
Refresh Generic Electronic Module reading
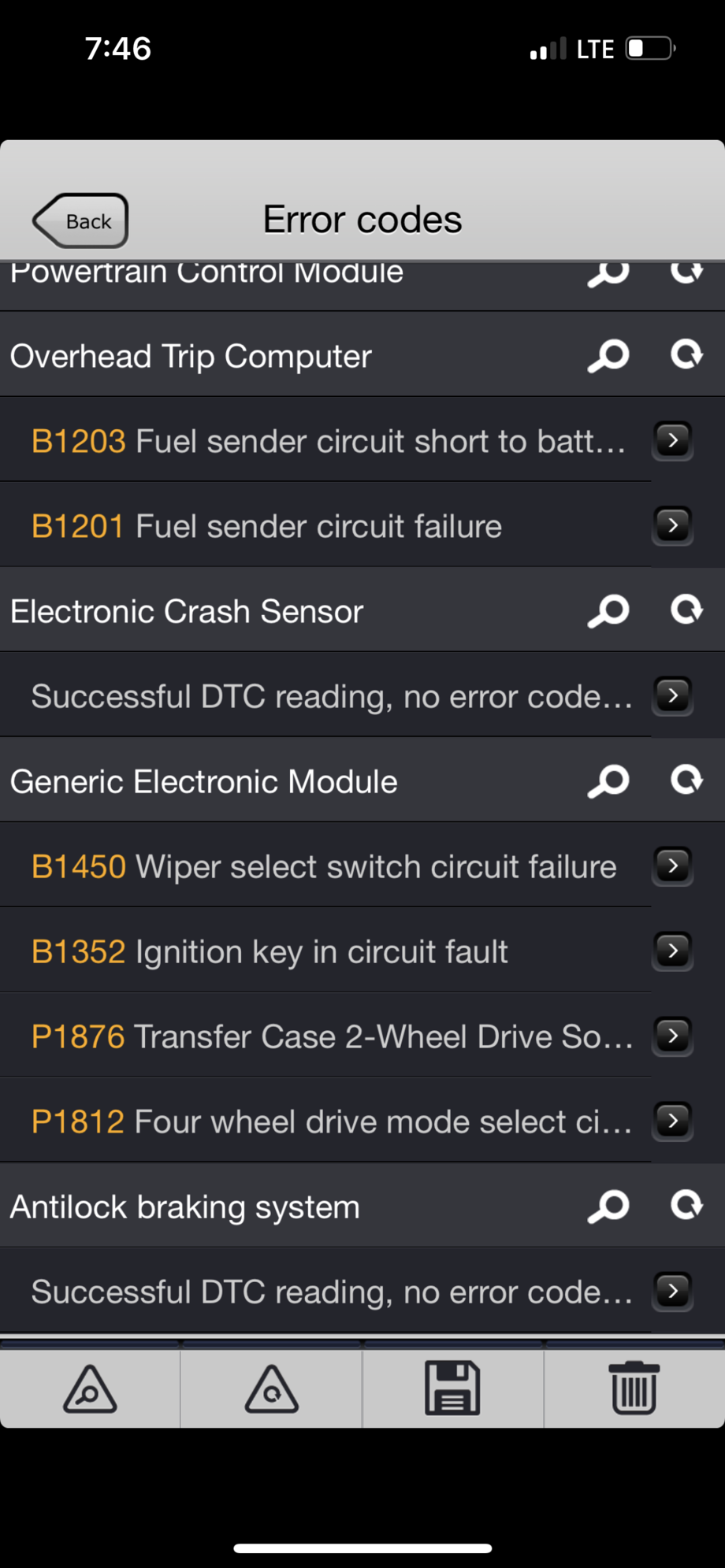pos(686,780)
